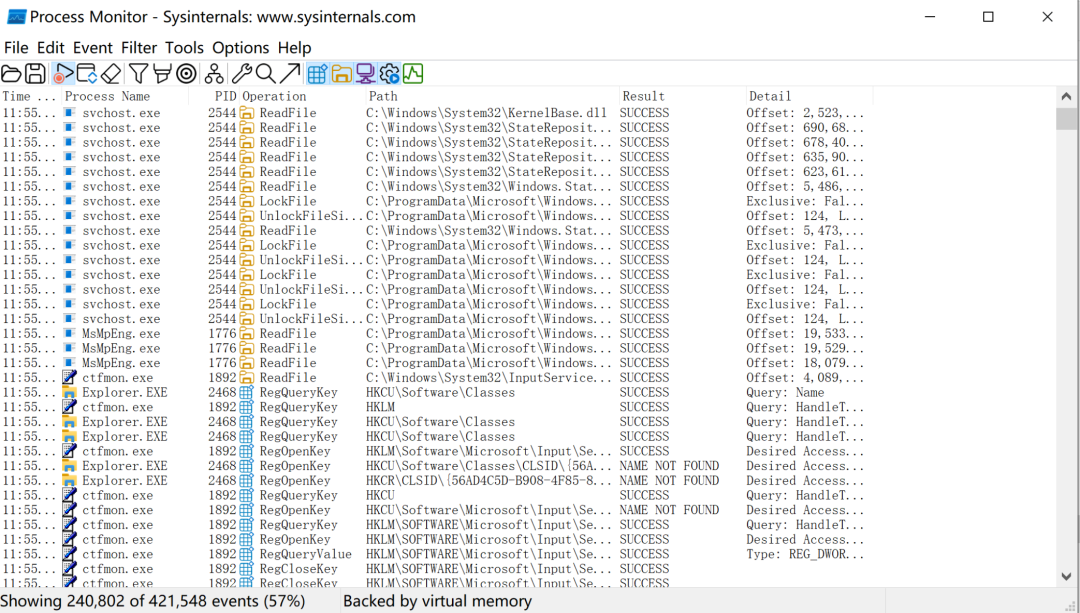1080x613 pixels.
Task: Open Find with the magnifying glass icon
Action: point(265,74)
